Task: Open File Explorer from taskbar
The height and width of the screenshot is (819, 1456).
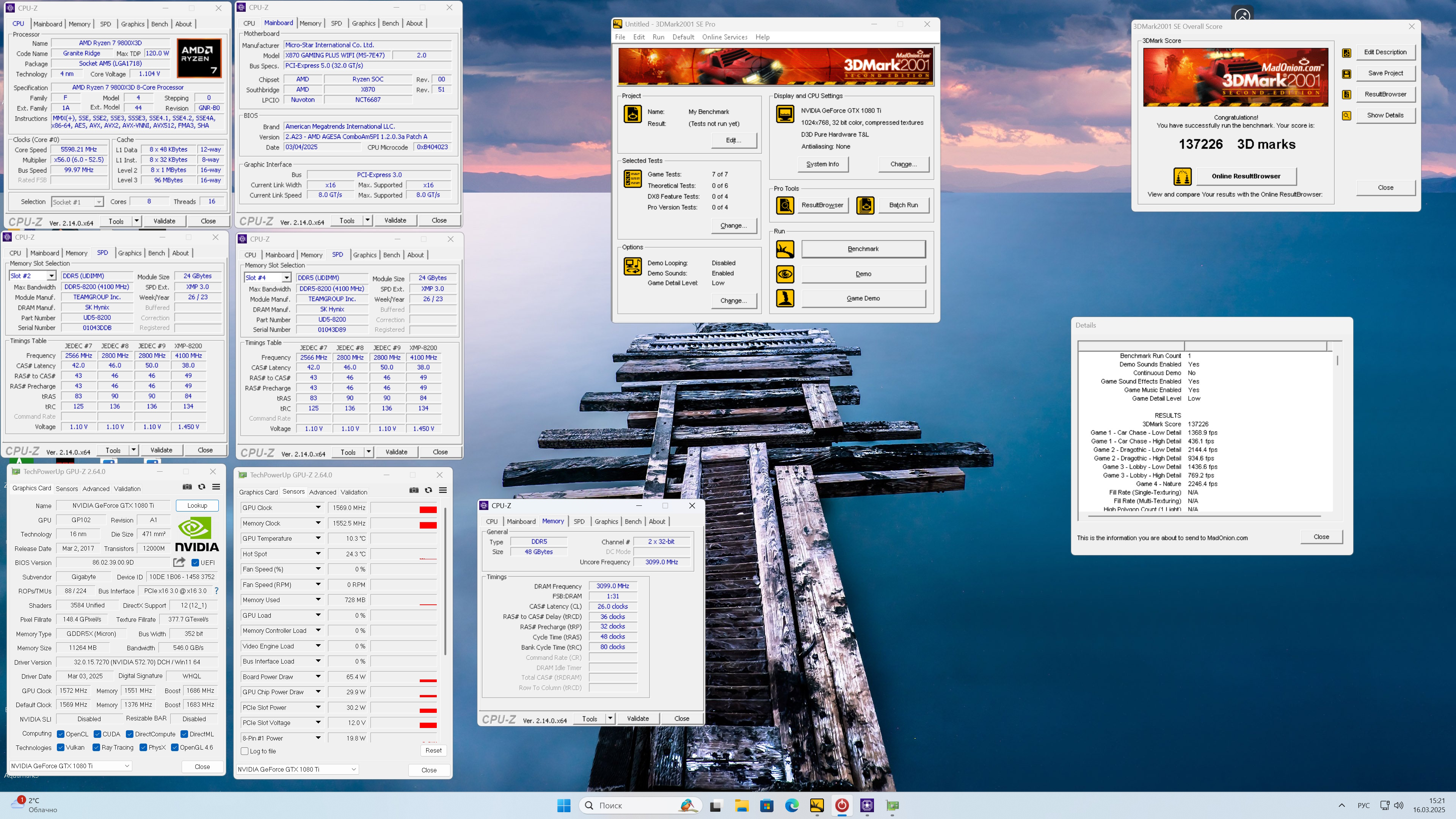Action: point(742,805)
